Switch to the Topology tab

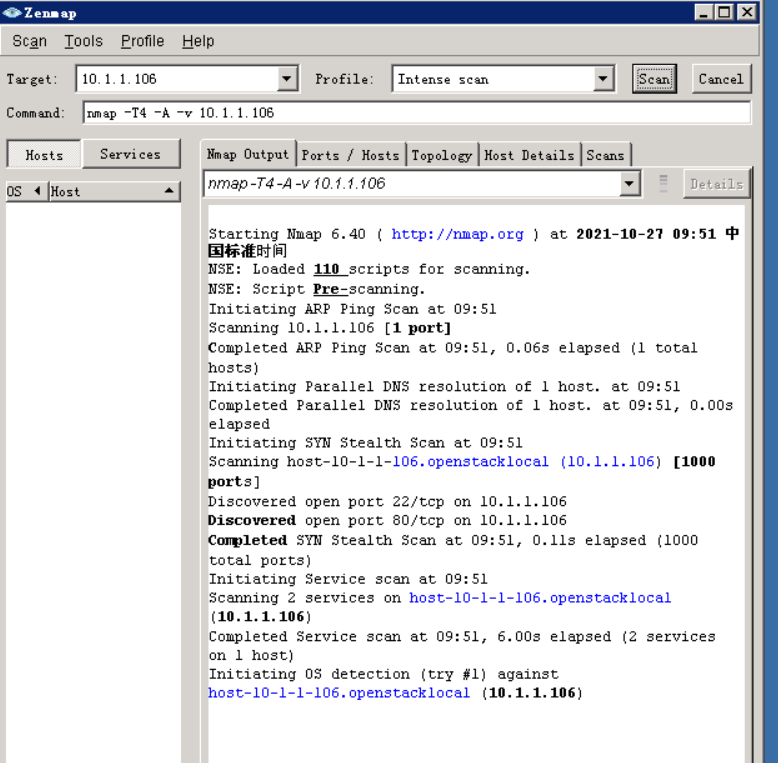442,155
